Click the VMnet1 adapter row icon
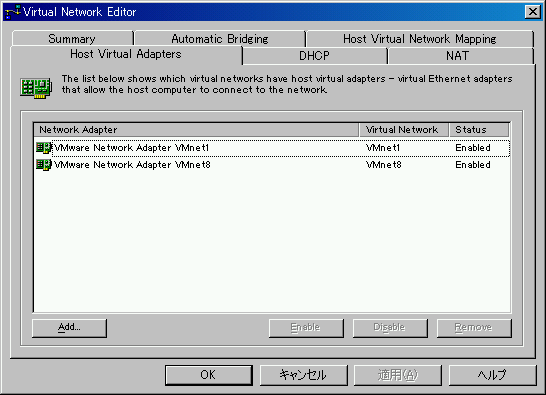Screen dimensions: 546x395 click(x=44, y=148)
